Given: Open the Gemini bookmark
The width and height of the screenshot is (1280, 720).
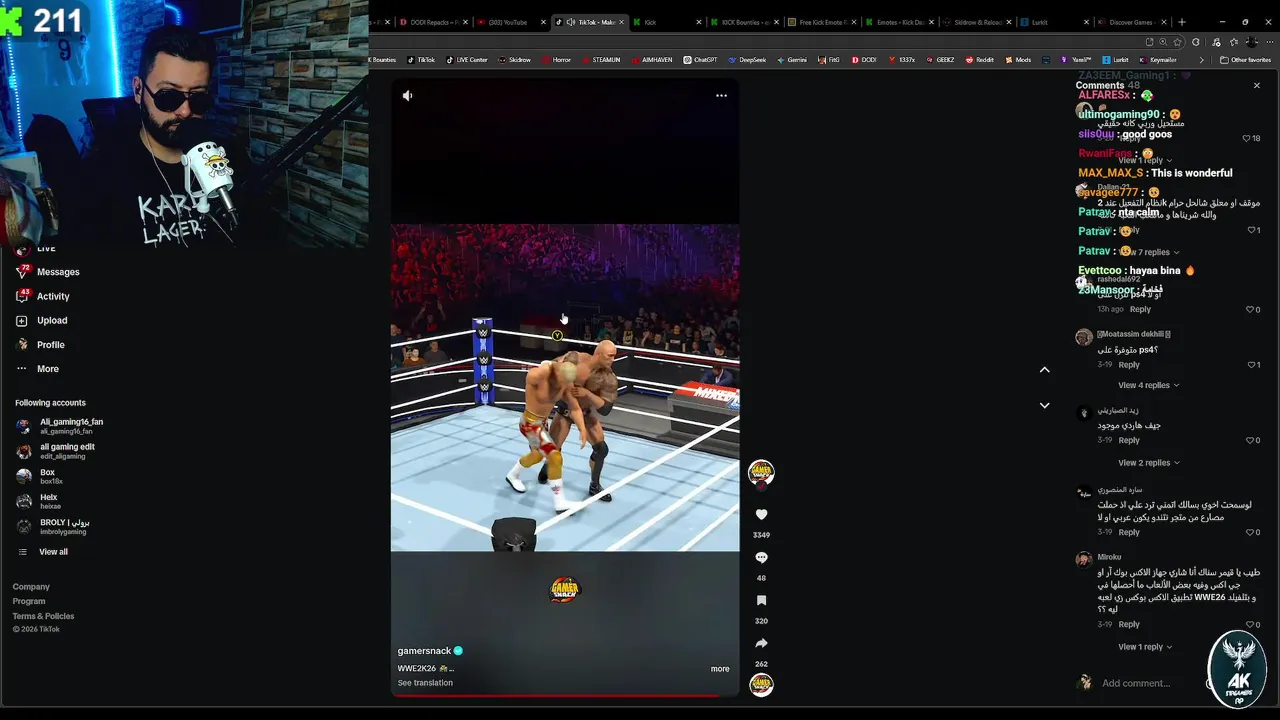Looking at the screenshot, I should tap(791, 60).
